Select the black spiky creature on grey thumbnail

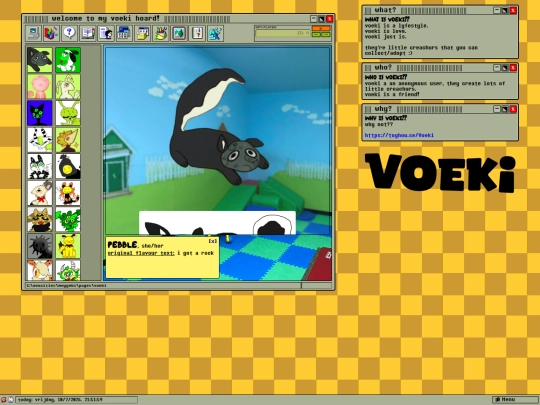(x=40, y=246)
